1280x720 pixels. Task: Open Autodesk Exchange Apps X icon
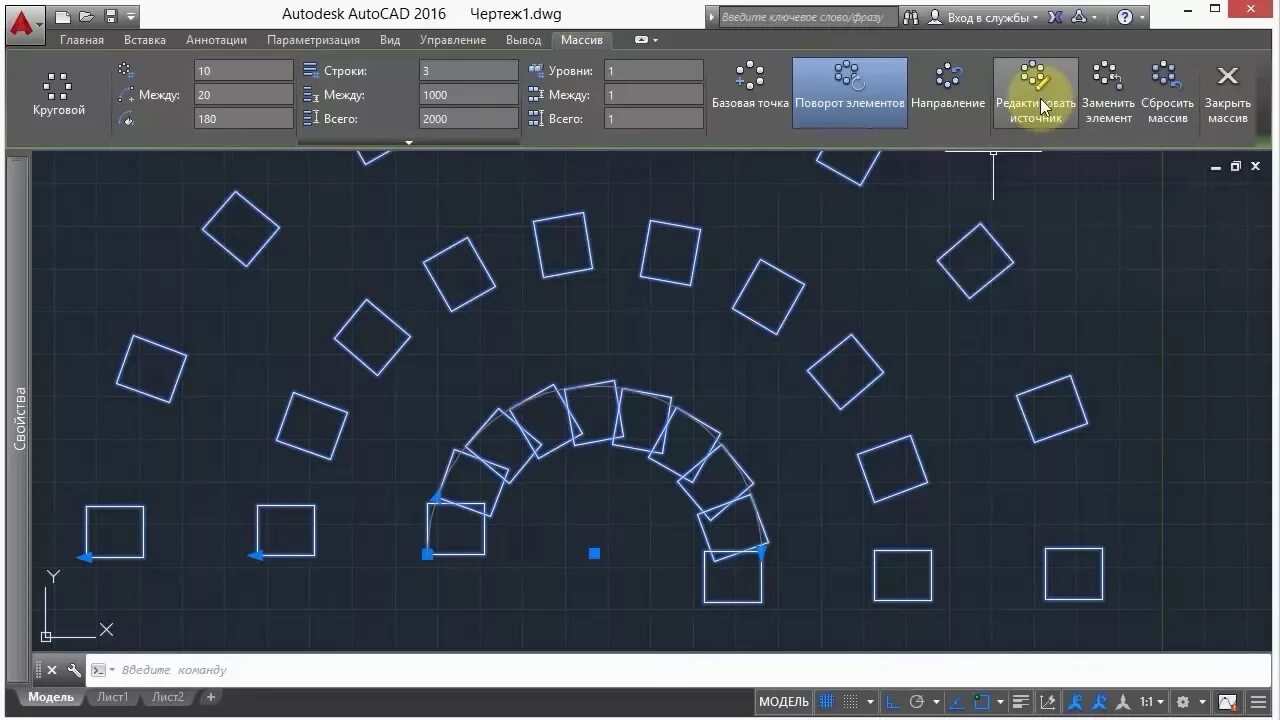pos(1055,17)
